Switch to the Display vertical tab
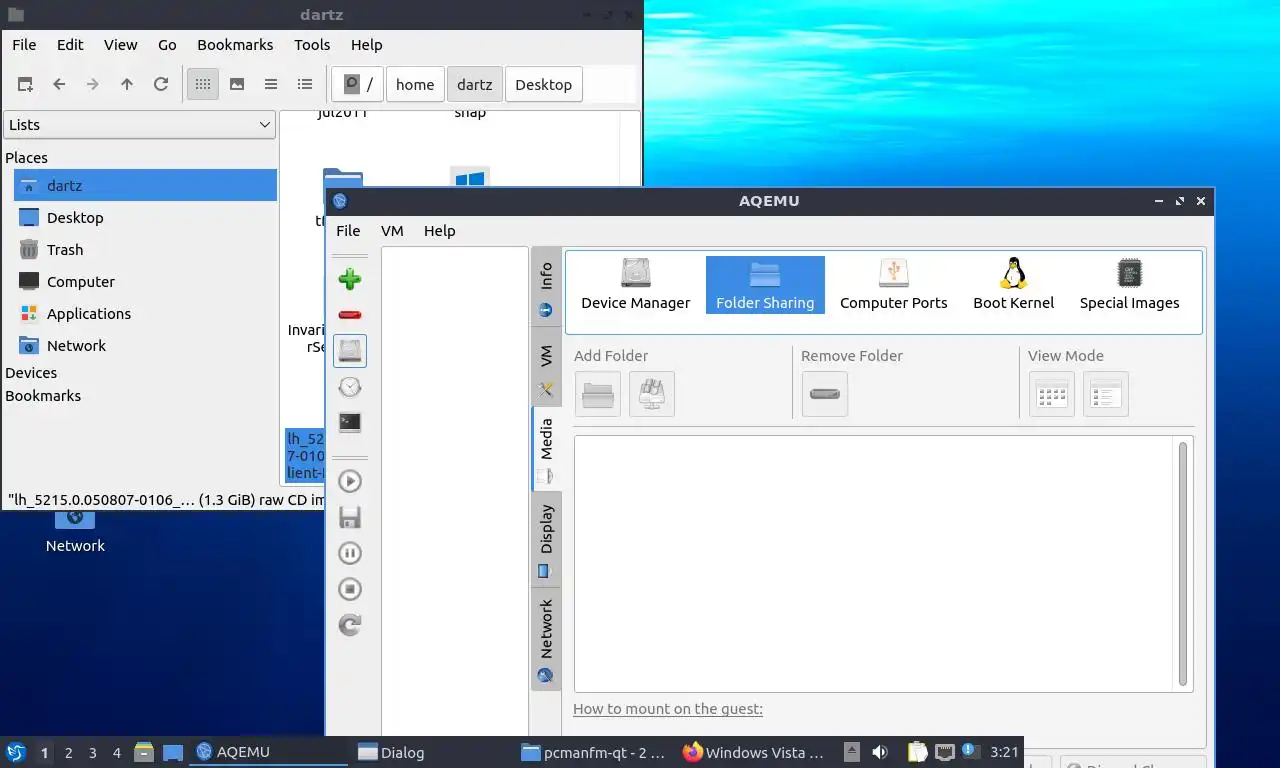Image resolution: width=1280 pixels, height=768 pixels. 546,538
